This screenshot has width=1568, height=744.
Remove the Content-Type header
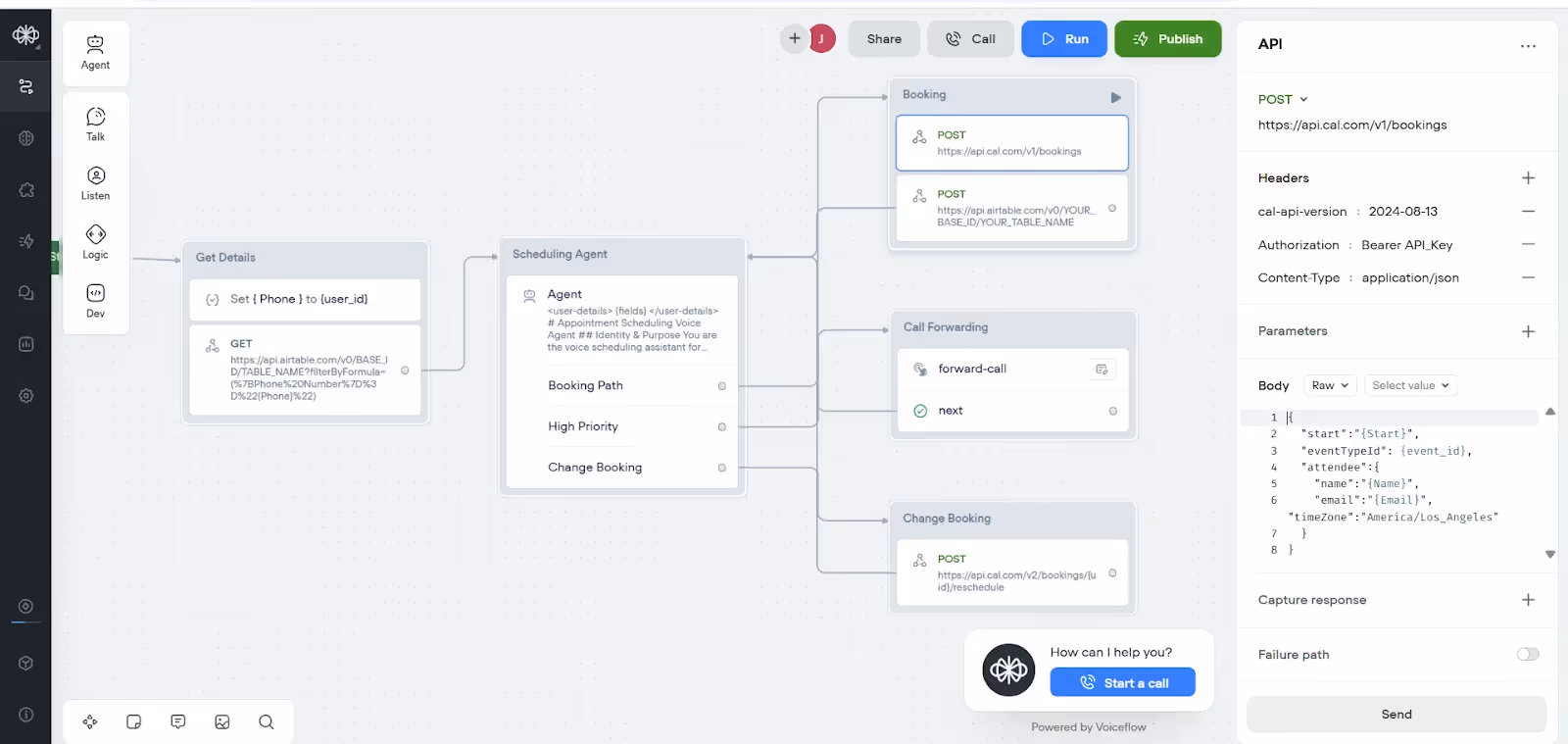coord(1528,278)
